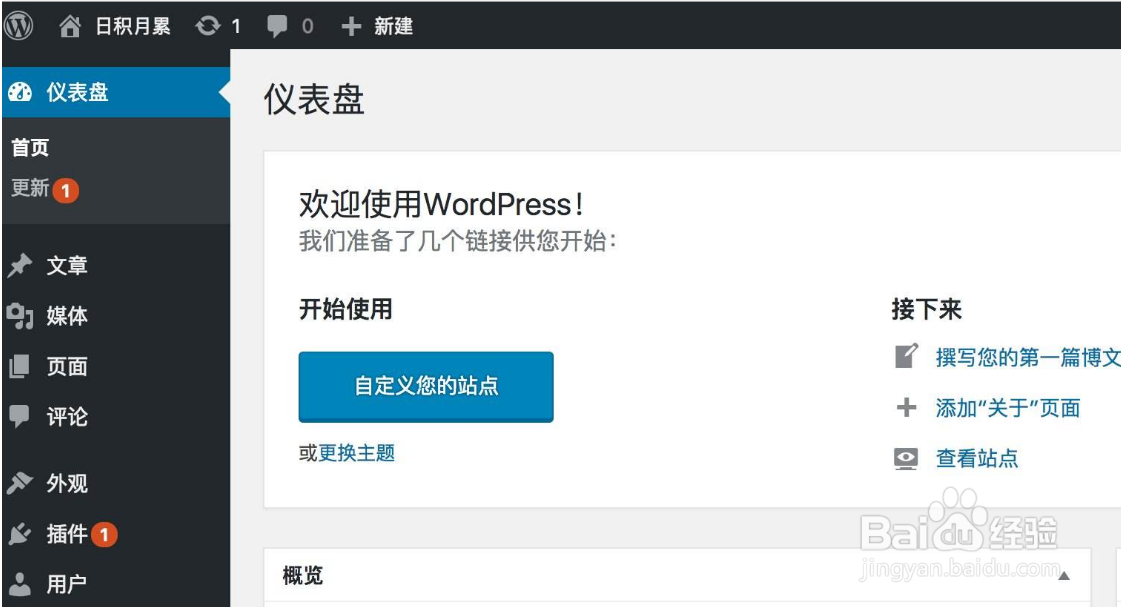Open 更新 submenu item
The image size is (1121, 607).
30,188
